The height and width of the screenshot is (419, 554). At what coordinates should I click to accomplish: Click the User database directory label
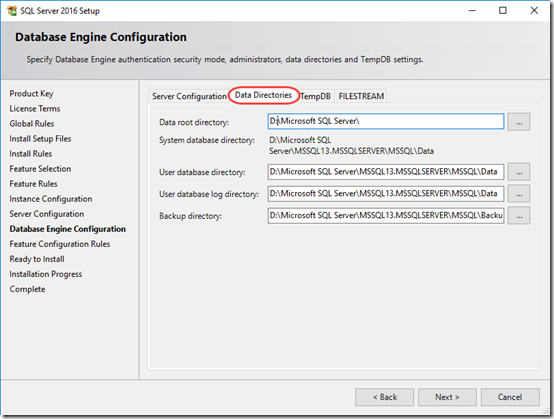[202, 172]
